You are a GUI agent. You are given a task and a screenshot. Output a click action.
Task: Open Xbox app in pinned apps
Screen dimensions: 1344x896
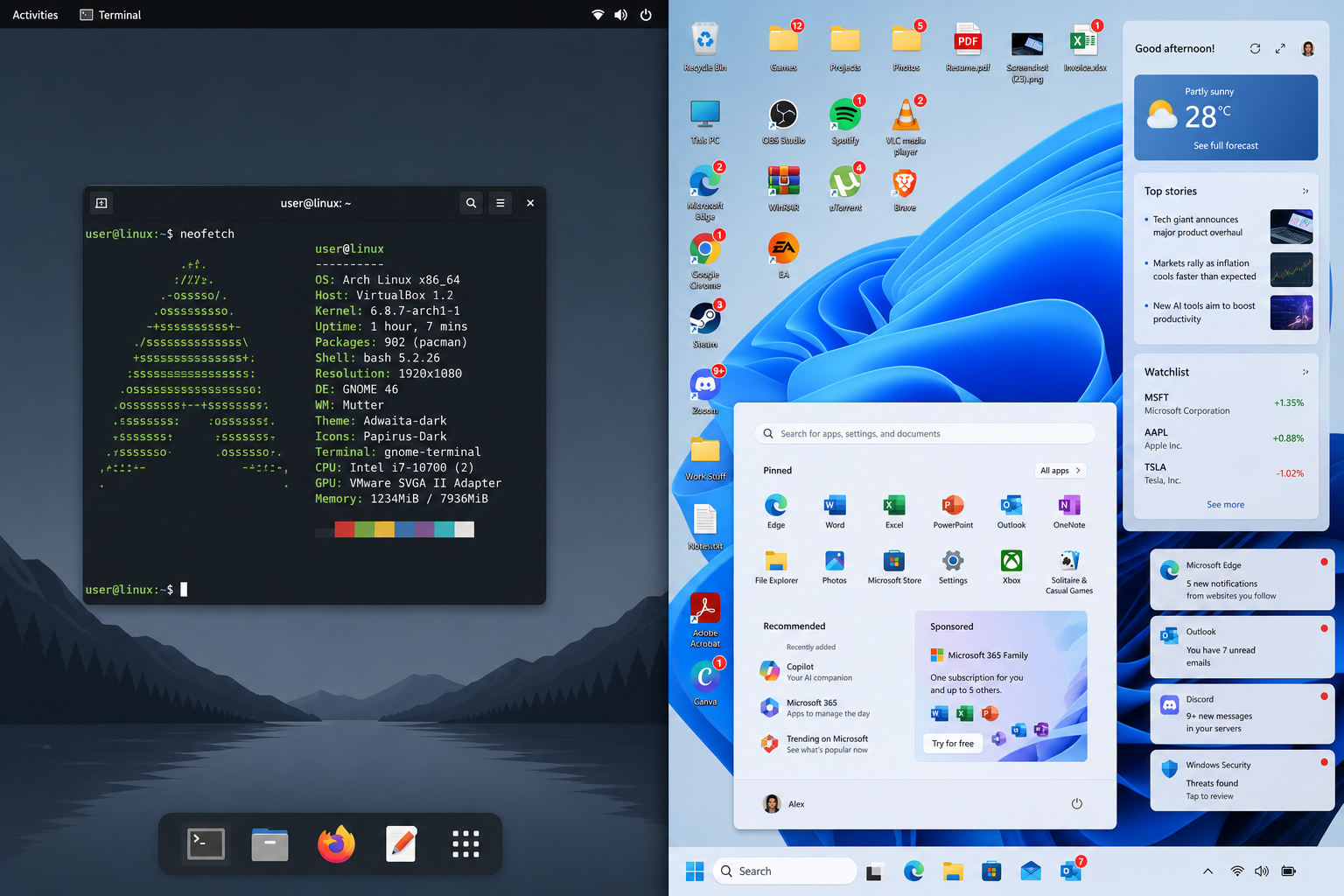[1011, 567]
